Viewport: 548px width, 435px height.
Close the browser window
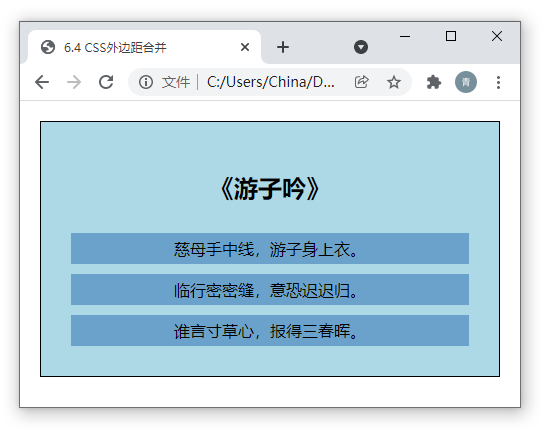[497, 36]
